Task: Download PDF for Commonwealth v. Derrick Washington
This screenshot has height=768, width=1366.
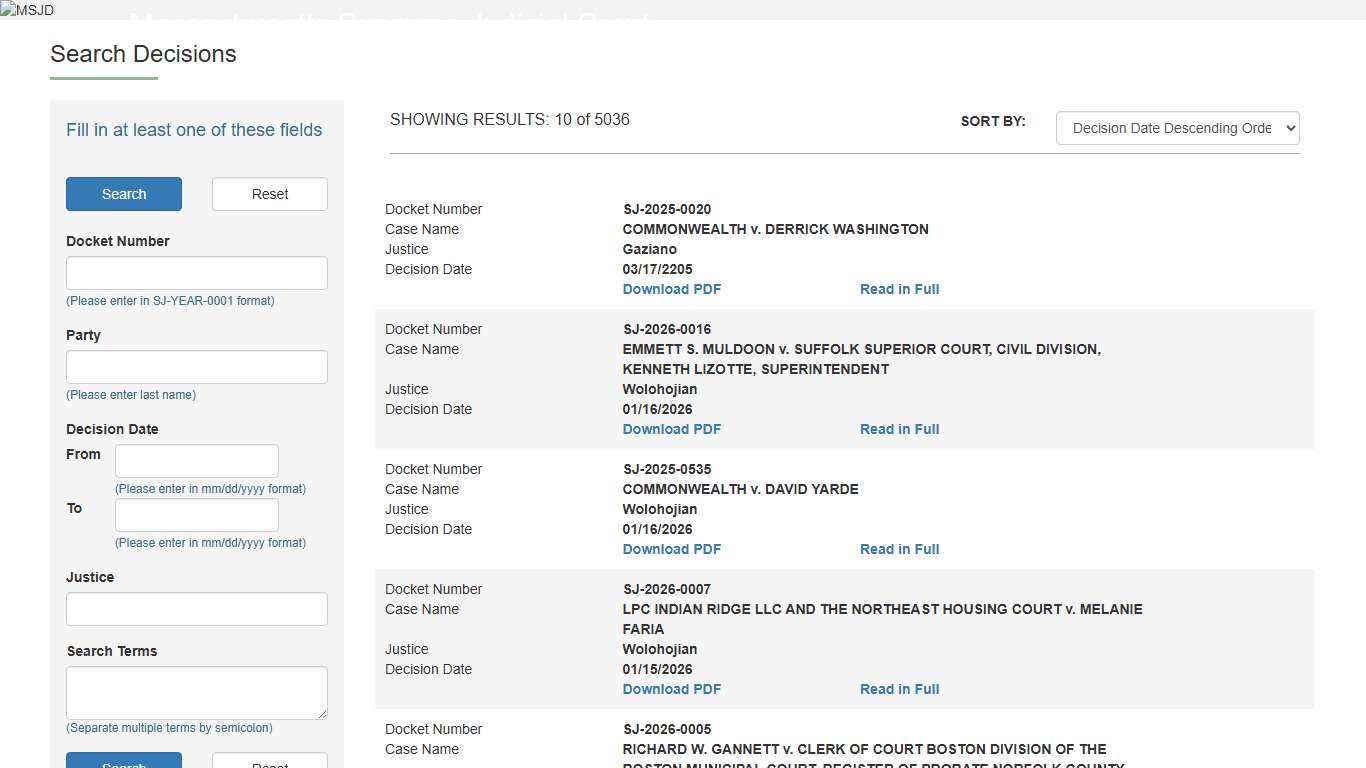Action: (671, 289)
